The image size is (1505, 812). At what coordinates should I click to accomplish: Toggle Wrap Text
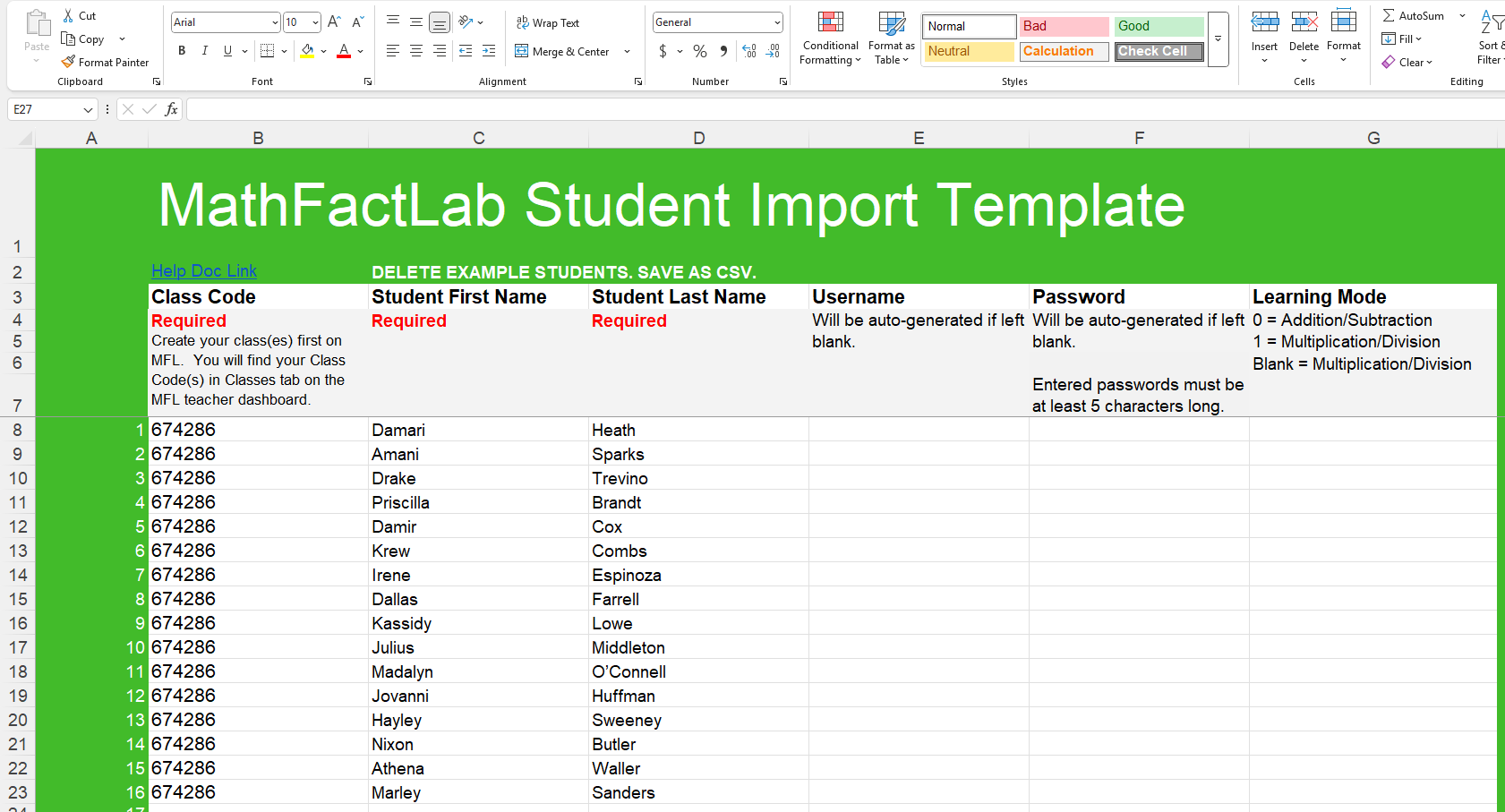[x=548, y=22]
